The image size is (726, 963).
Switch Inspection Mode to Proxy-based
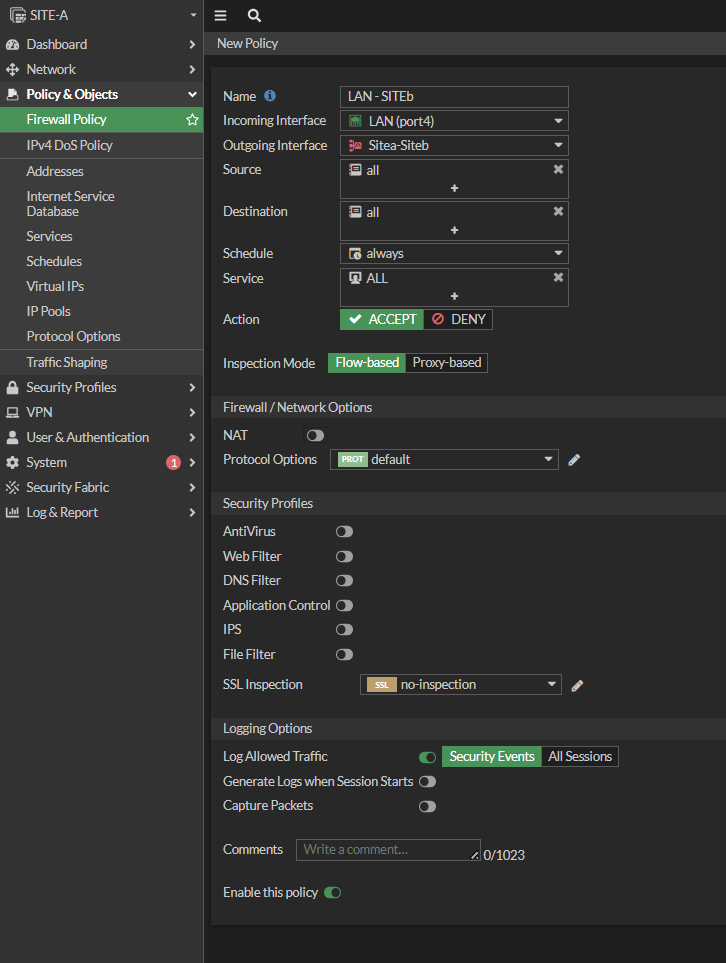[447, 363]
